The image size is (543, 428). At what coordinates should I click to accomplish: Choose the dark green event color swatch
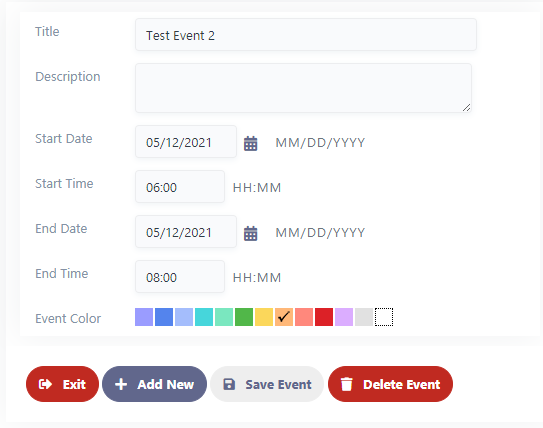pyautogui.click(x=244, y=317)
